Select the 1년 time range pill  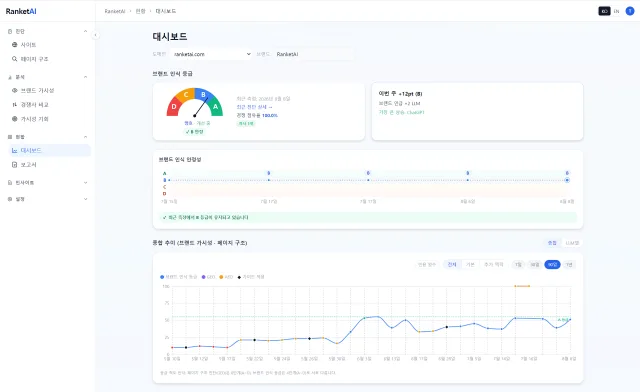tap(569, 265)
